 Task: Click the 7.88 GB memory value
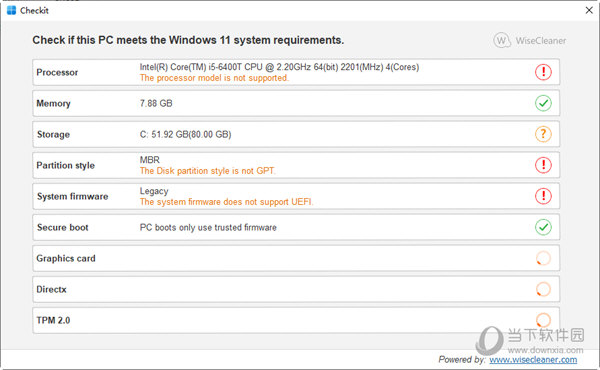156,103
